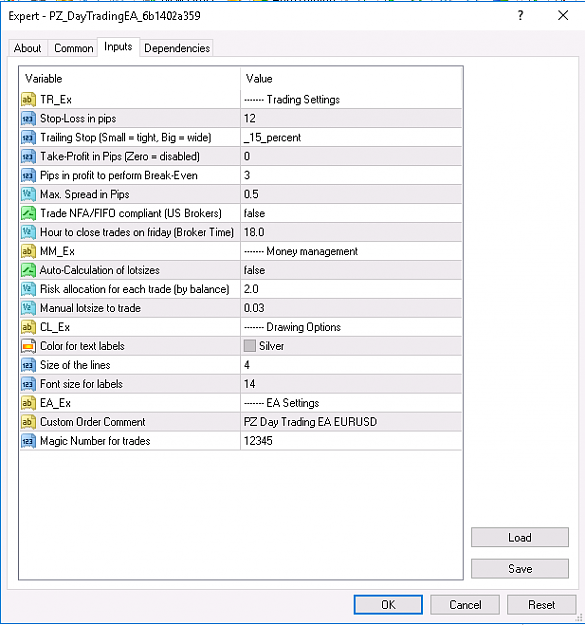The image size is (585, 625).
Task: Click the icon beside Risk allocation for each trade
Action: pos(28,289)
